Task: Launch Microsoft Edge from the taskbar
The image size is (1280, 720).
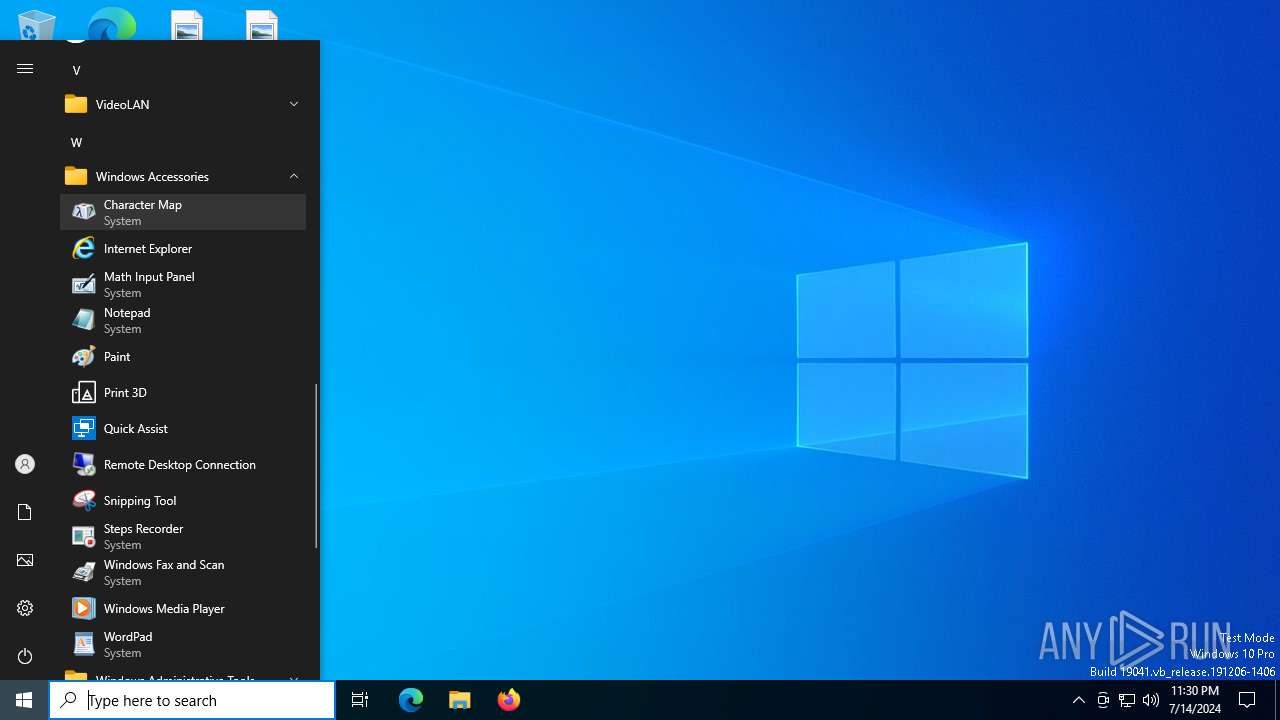Action: click(x=411, y=700)
